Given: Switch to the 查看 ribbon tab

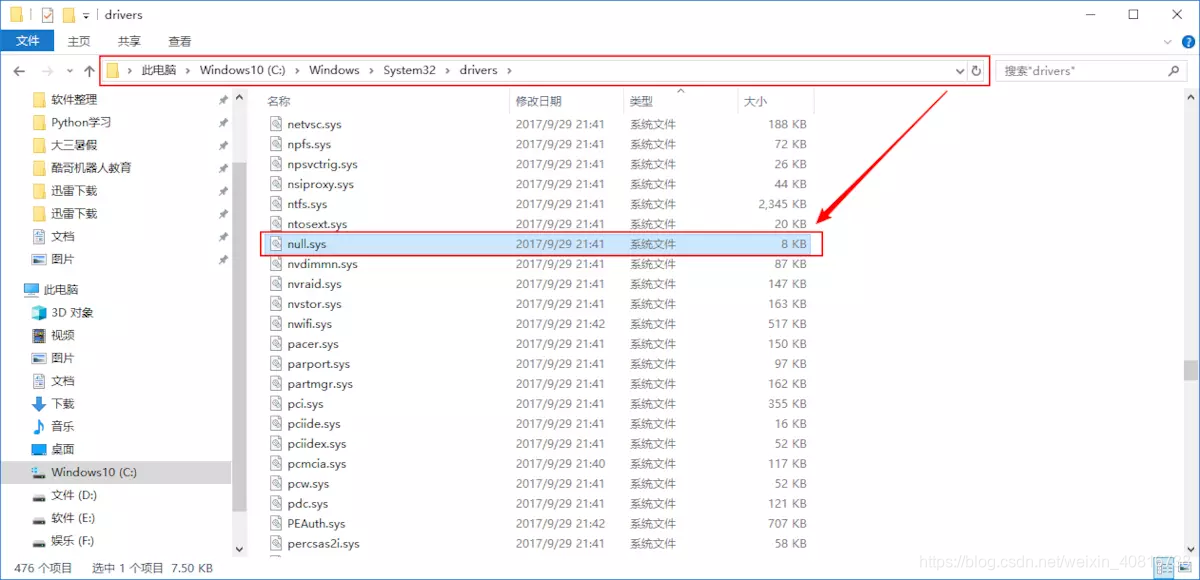Looking at the screenshot, I should click(x=180, y=41).
